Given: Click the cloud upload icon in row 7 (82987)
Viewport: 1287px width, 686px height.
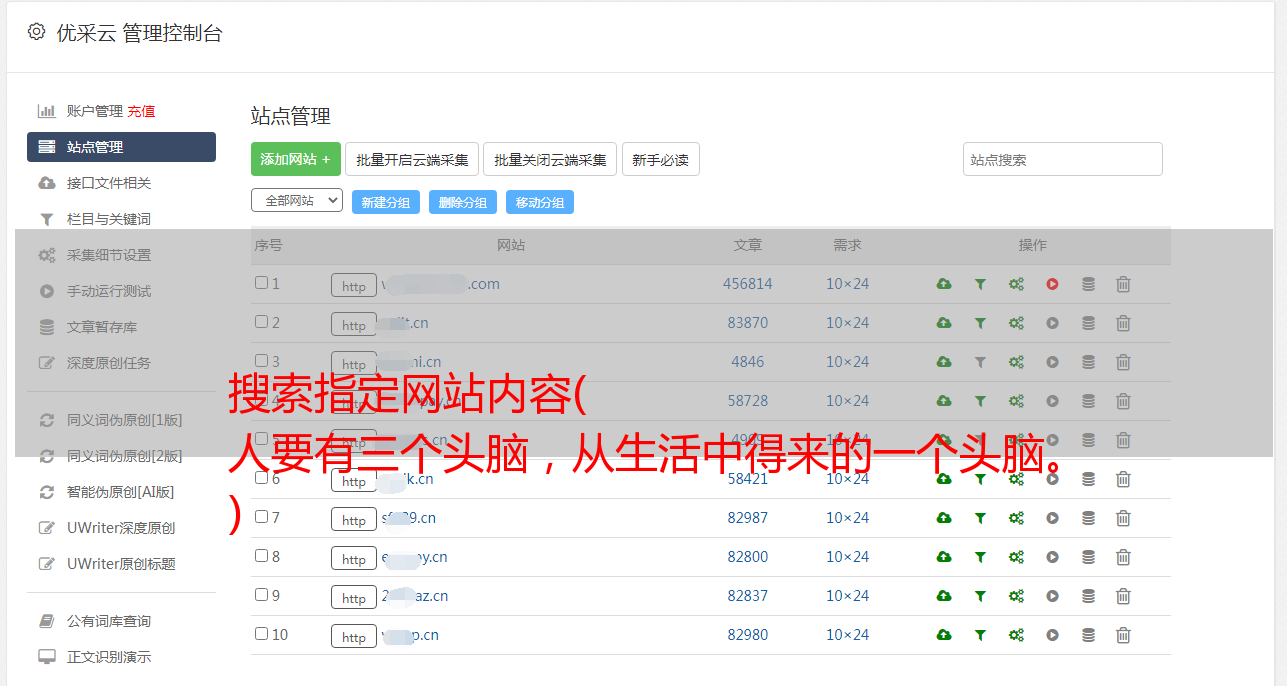Looking at the screenshot, I should (944, 518).
